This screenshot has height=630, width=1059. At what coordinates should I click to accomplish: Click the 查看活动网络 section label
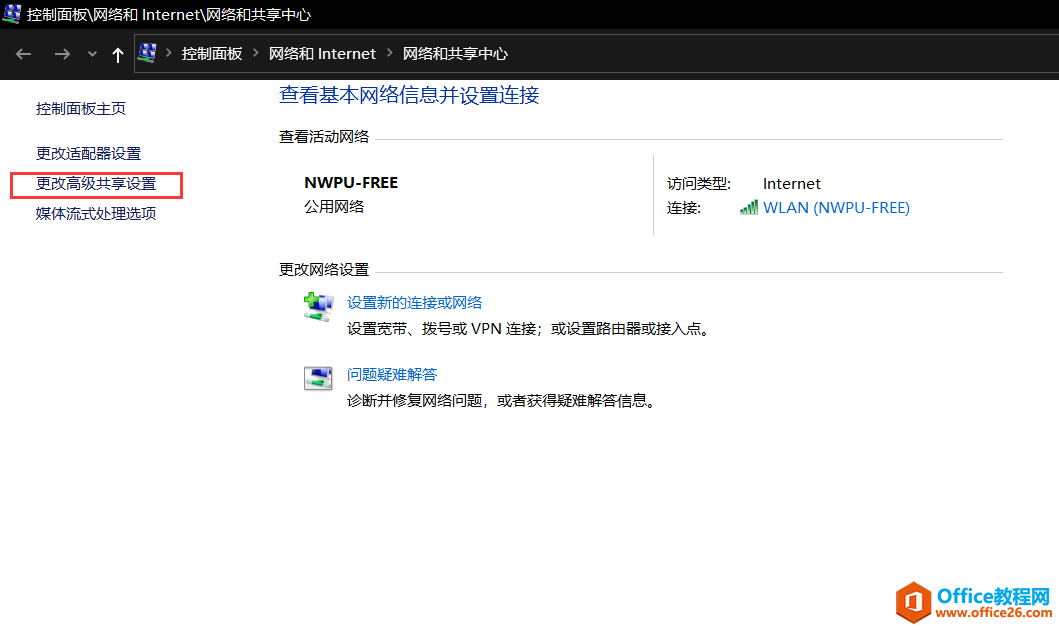pos(324,137)
